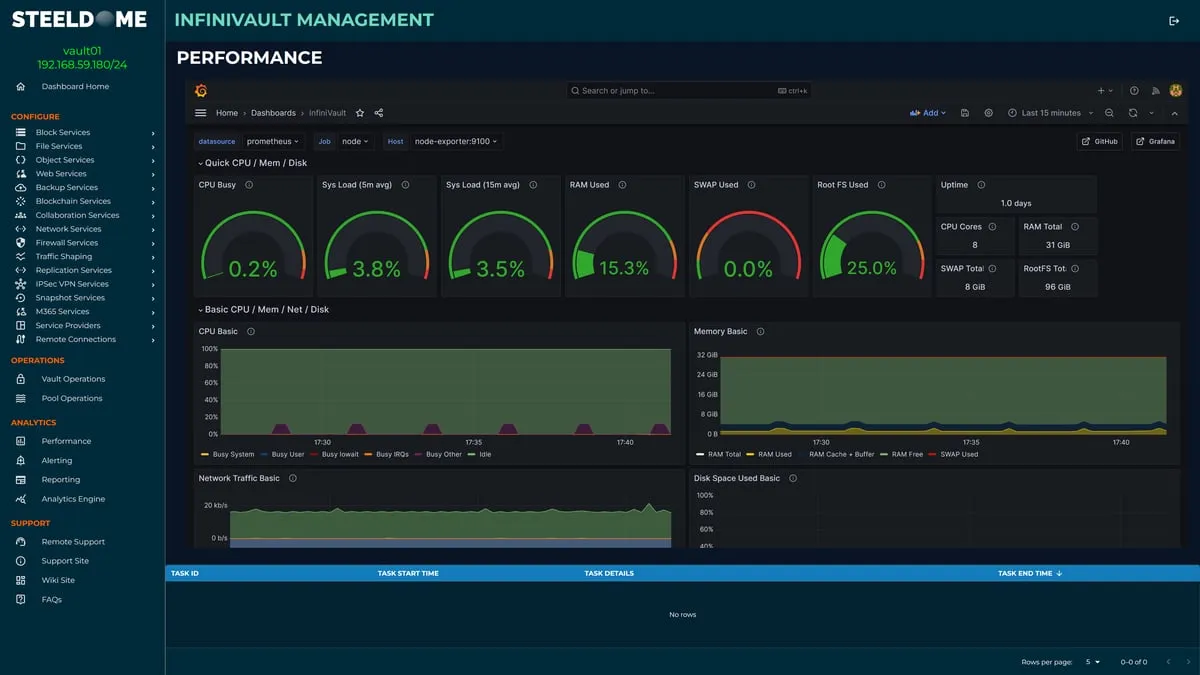Follow the GitHub link

pyautogui.click(x=1099, y=141)
